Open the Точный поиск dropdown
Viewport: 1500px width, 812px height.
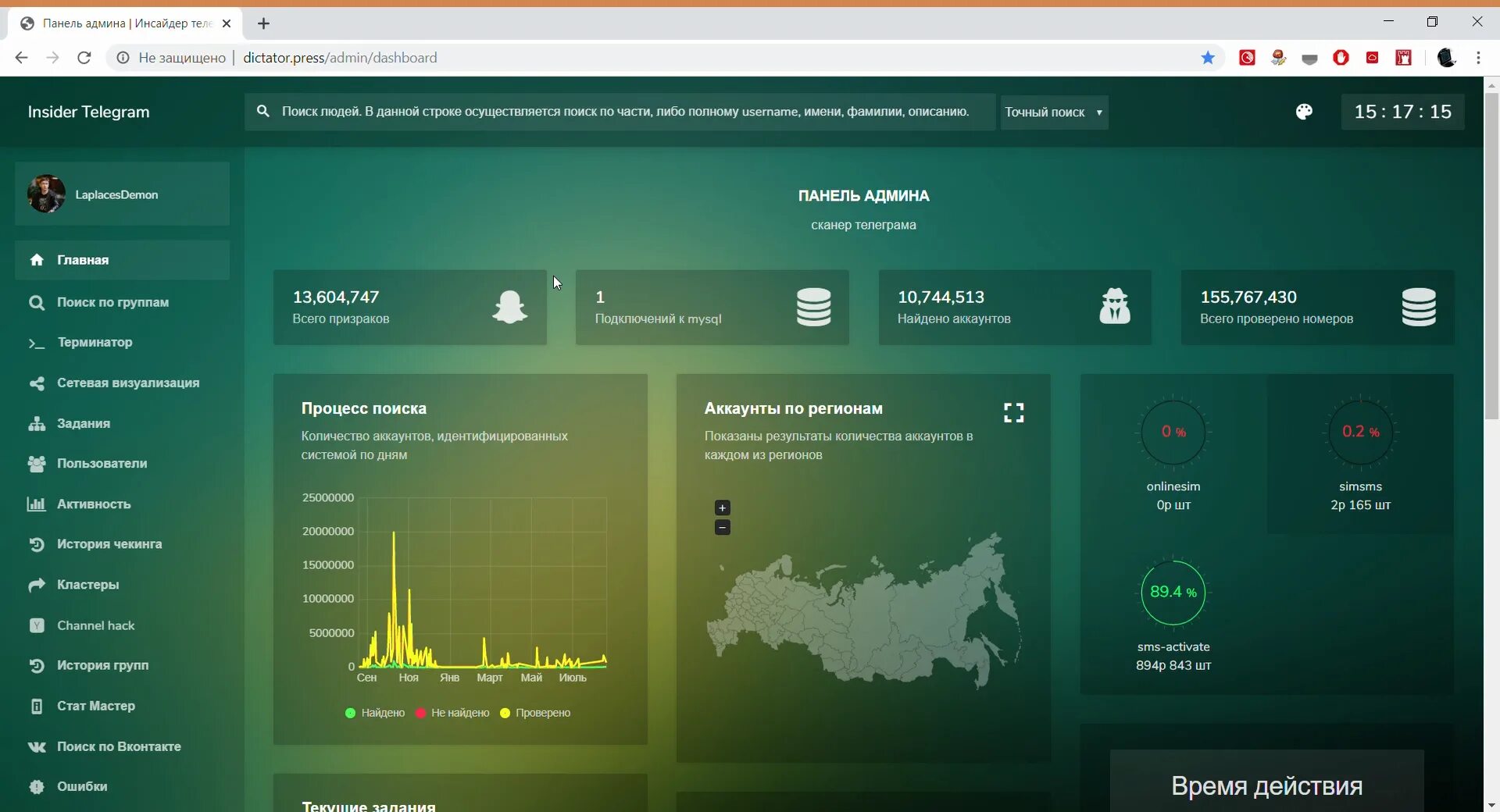click(x=1053, y=112)
